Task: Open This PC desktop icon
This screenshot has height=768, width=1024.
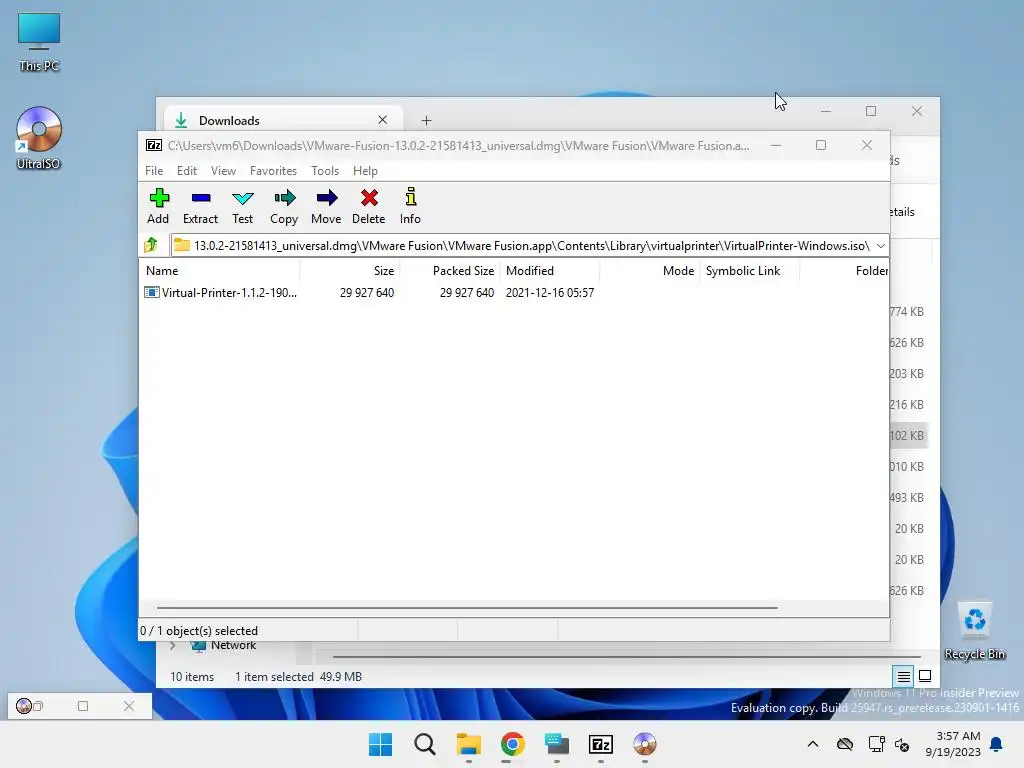Action: (x=39, y=42)
